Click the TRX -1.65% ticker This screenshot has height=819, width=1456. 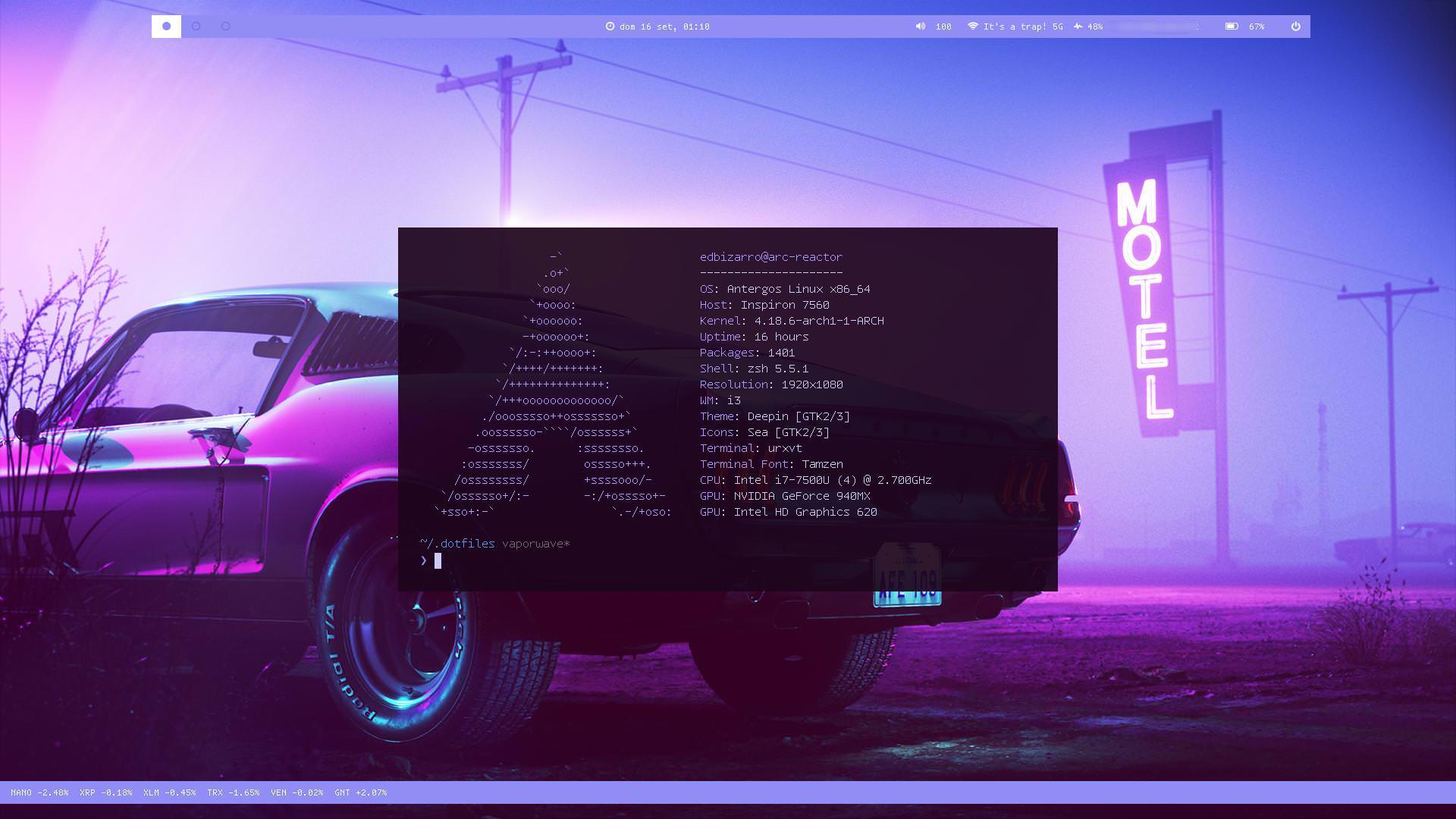233,792
